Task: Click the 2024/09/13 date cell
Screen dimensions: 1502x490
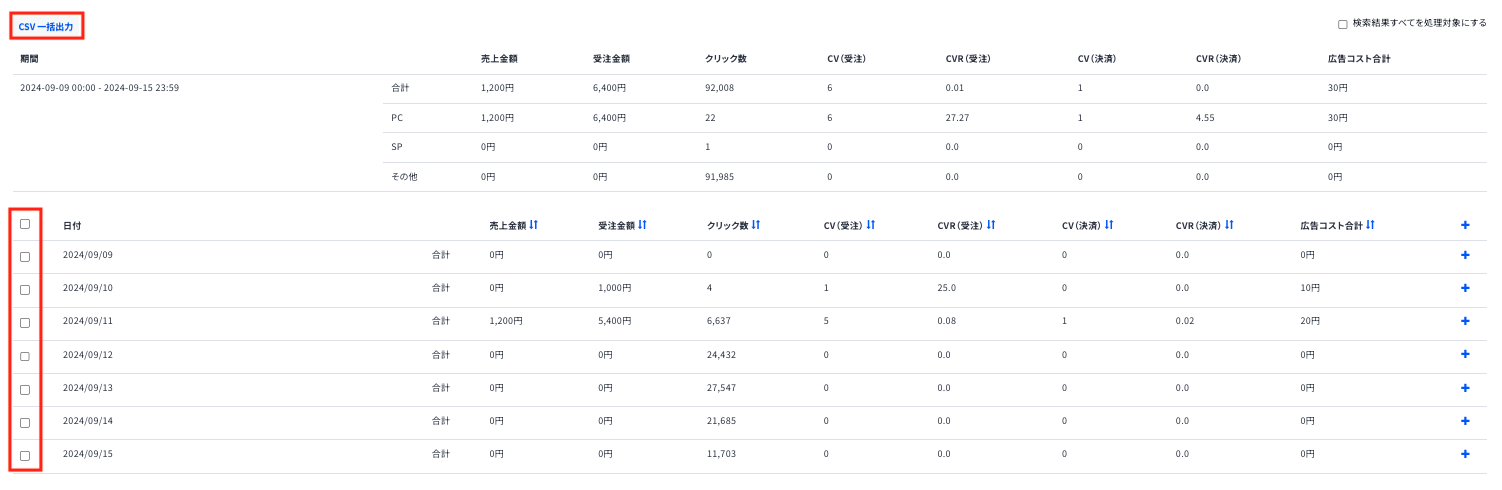Action: 88,388
